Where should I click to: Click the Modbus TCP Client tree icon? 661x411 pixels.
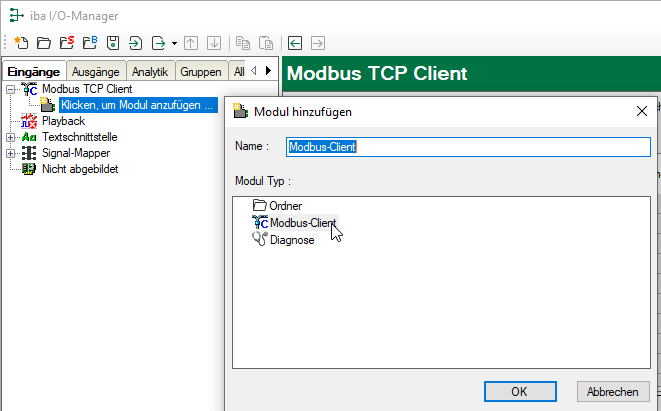[30, 89]
